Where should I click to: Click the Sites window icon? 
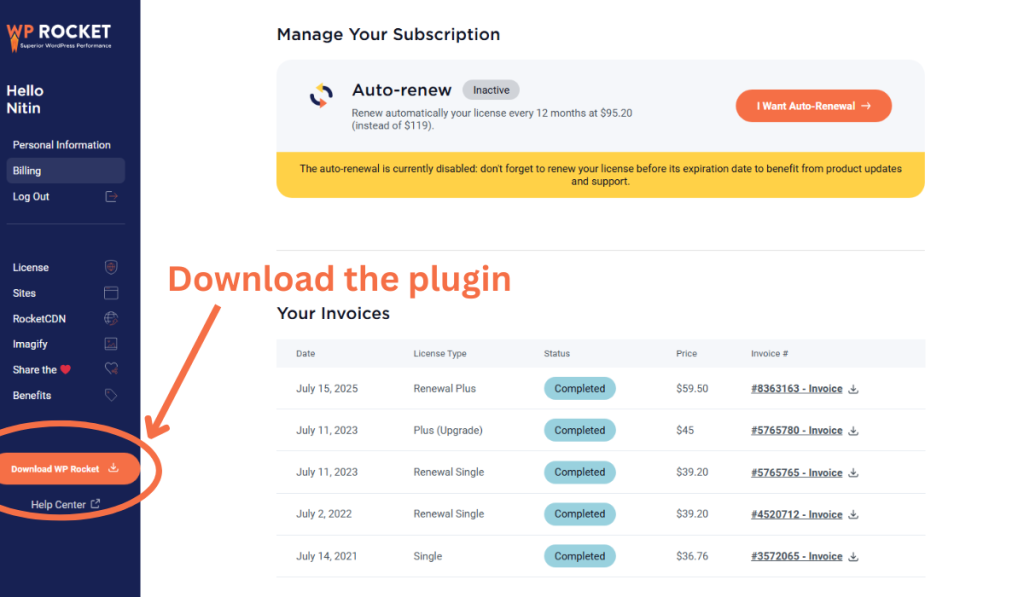tap(111, 294)
